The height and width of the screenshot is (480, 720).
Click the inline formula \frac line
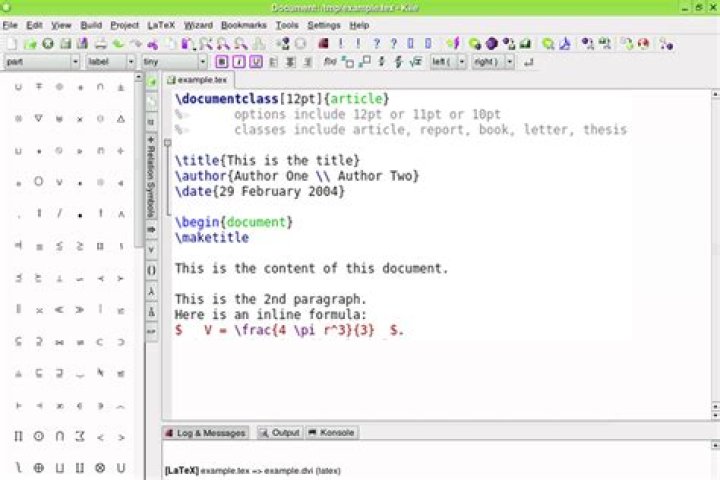tap(289, 330)
